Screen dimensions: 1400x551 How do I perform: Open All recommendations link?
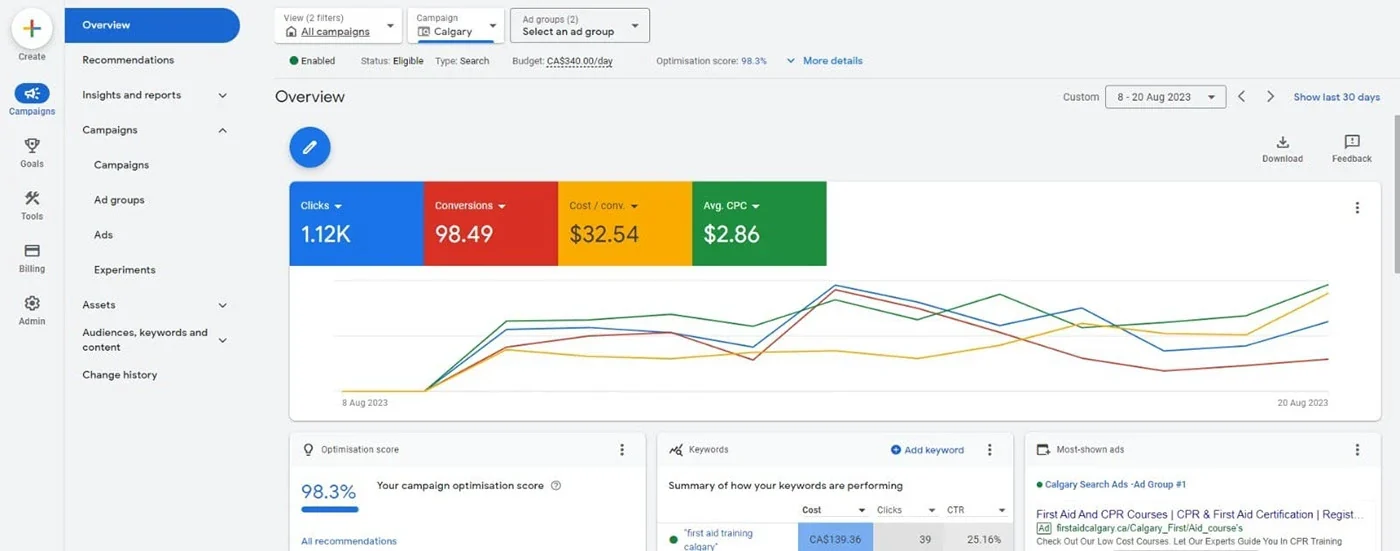[349, 541]
